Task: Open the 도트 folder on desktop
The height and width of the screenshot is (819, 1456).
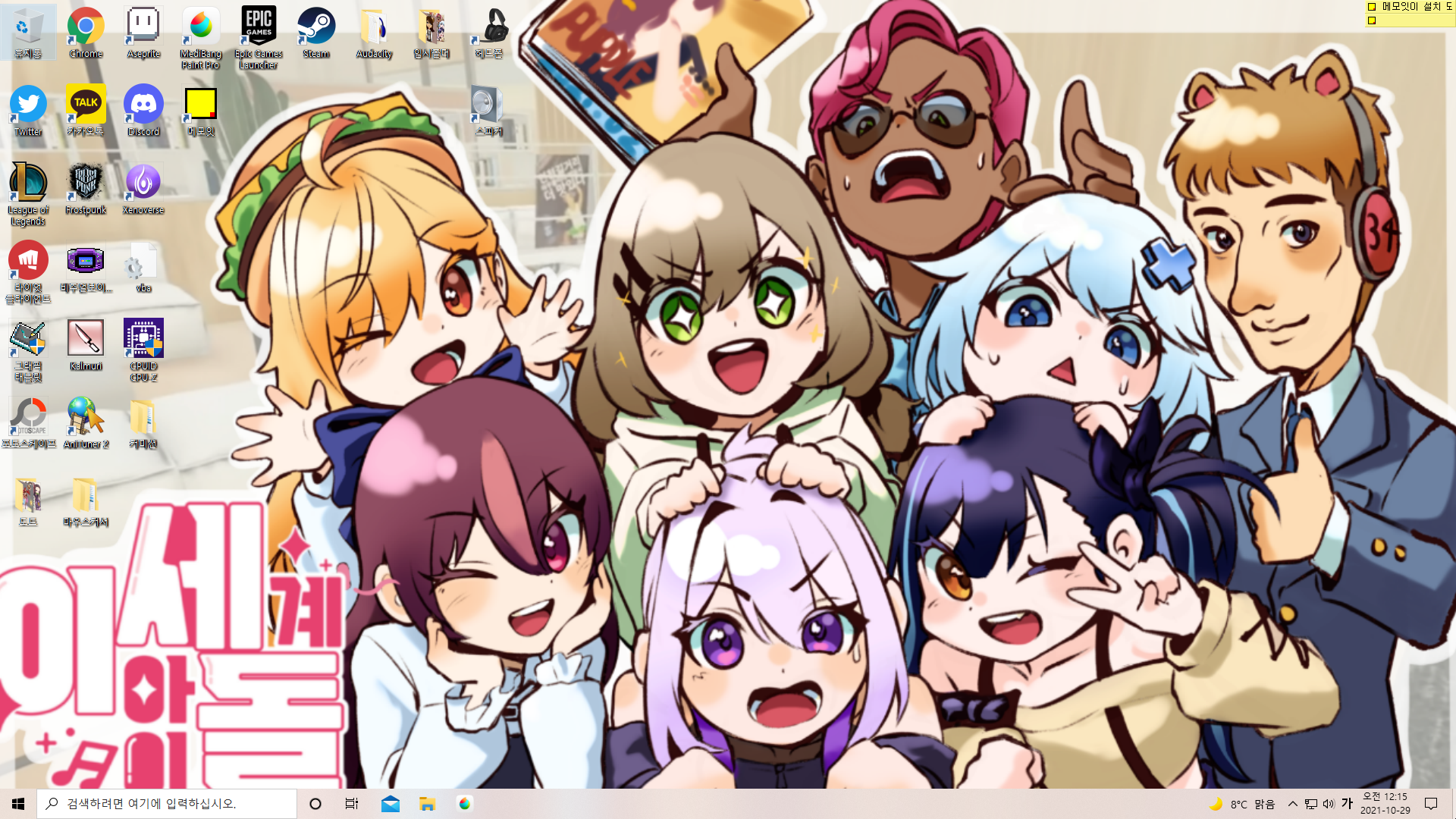Action: tap(28, 501)
